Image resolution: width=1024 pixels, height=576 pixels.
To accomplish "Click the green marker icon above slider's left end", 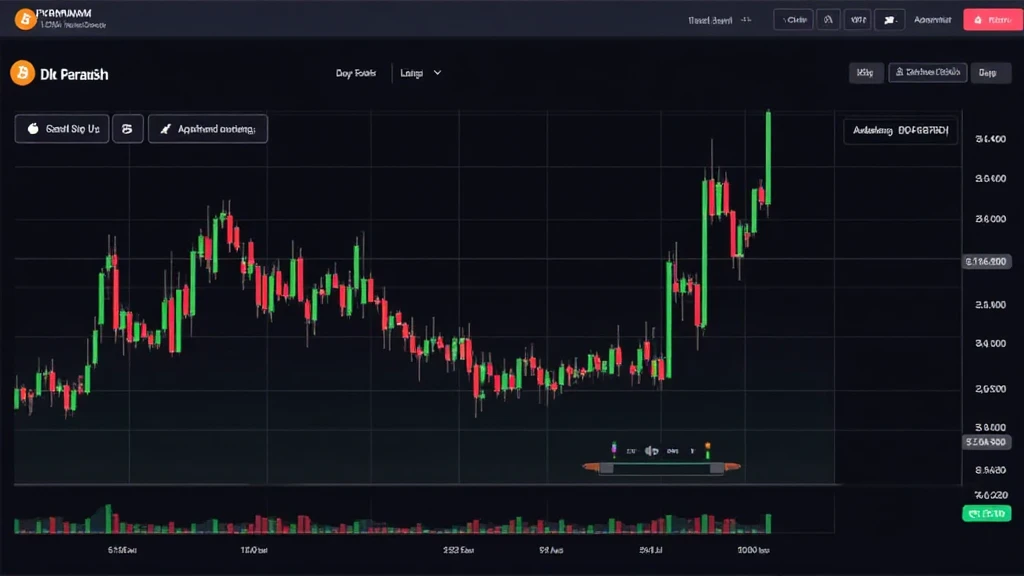I will pyautogui.click(x=614, y=451).
